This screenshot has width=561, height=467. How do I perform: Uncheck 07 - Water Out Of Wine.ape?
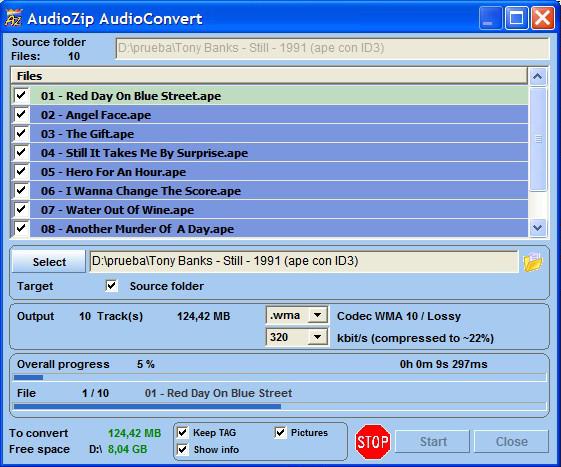[21, 209]
